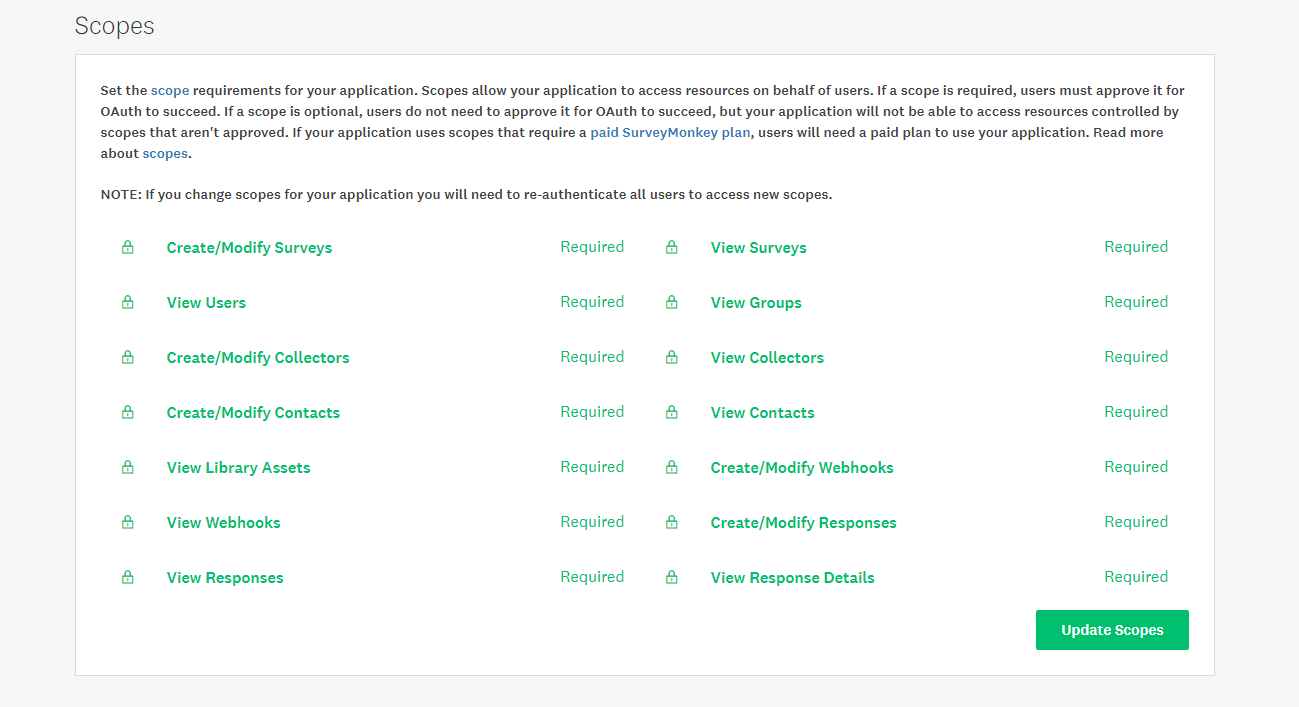
Task: Click the lock icon beside View Webhooks
Action: 127,521
